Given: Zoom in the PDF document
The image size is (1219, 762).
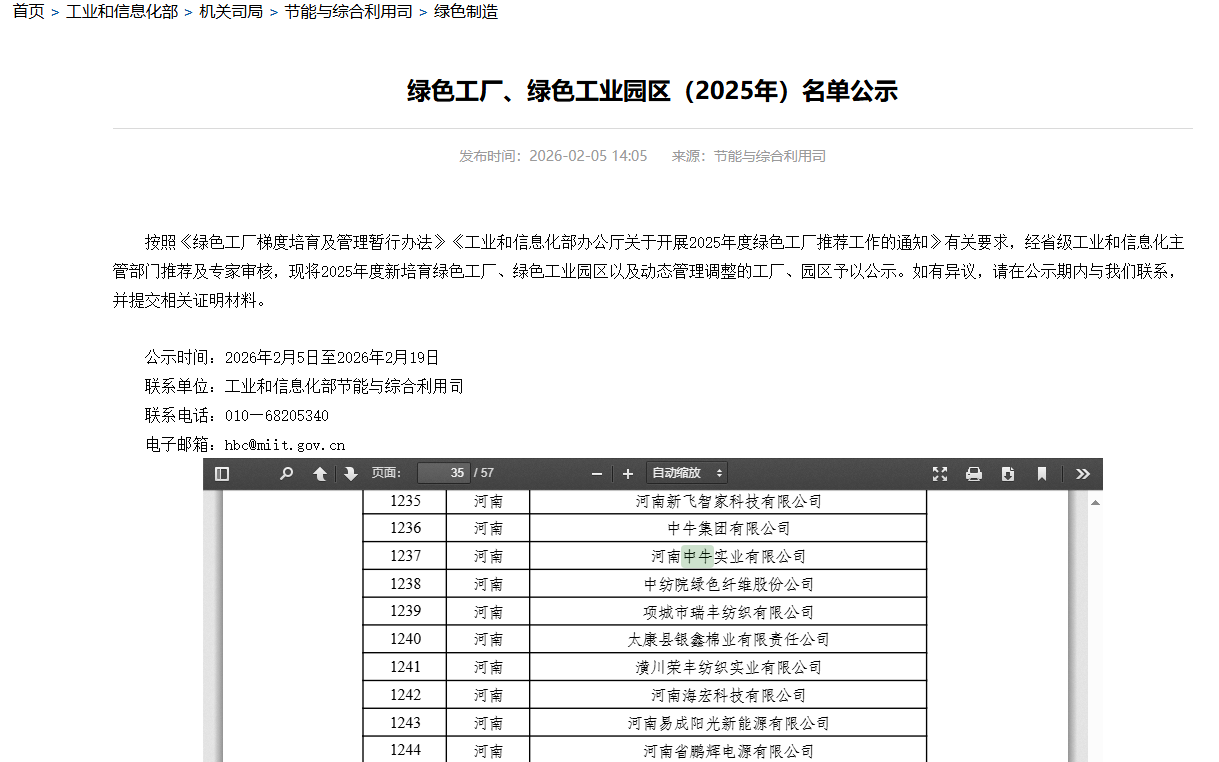Looking at the screenshot, I should [x=628, y=474].
